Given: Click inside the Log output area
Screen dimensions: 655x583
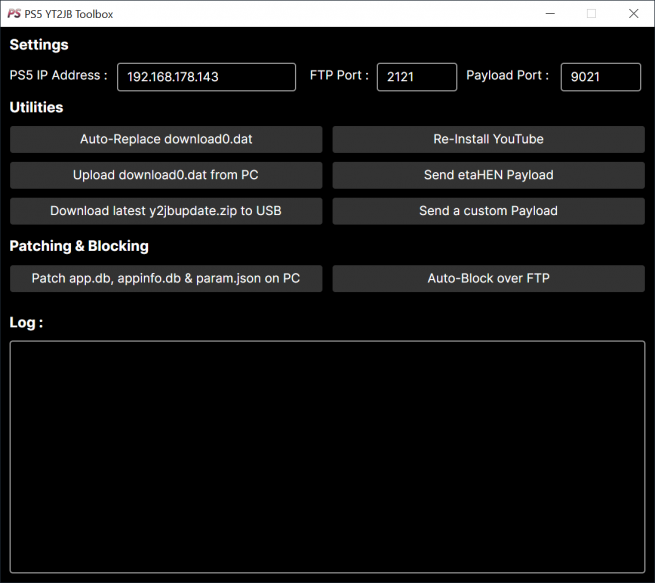Looking at the screenshot, I should click(x=327, y=457).
